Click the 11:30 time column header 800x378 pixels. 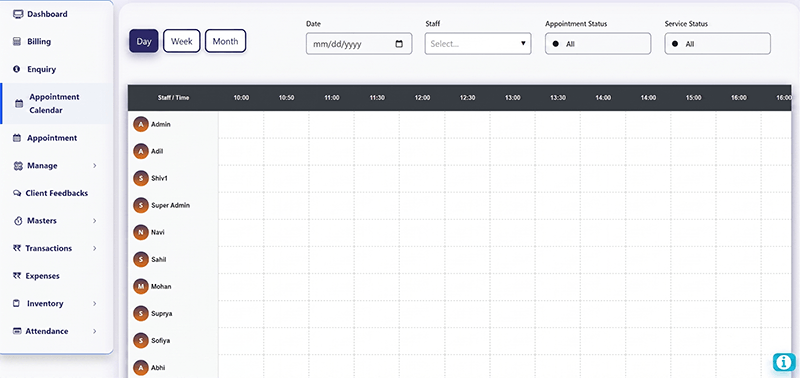(x=377, y=98)
